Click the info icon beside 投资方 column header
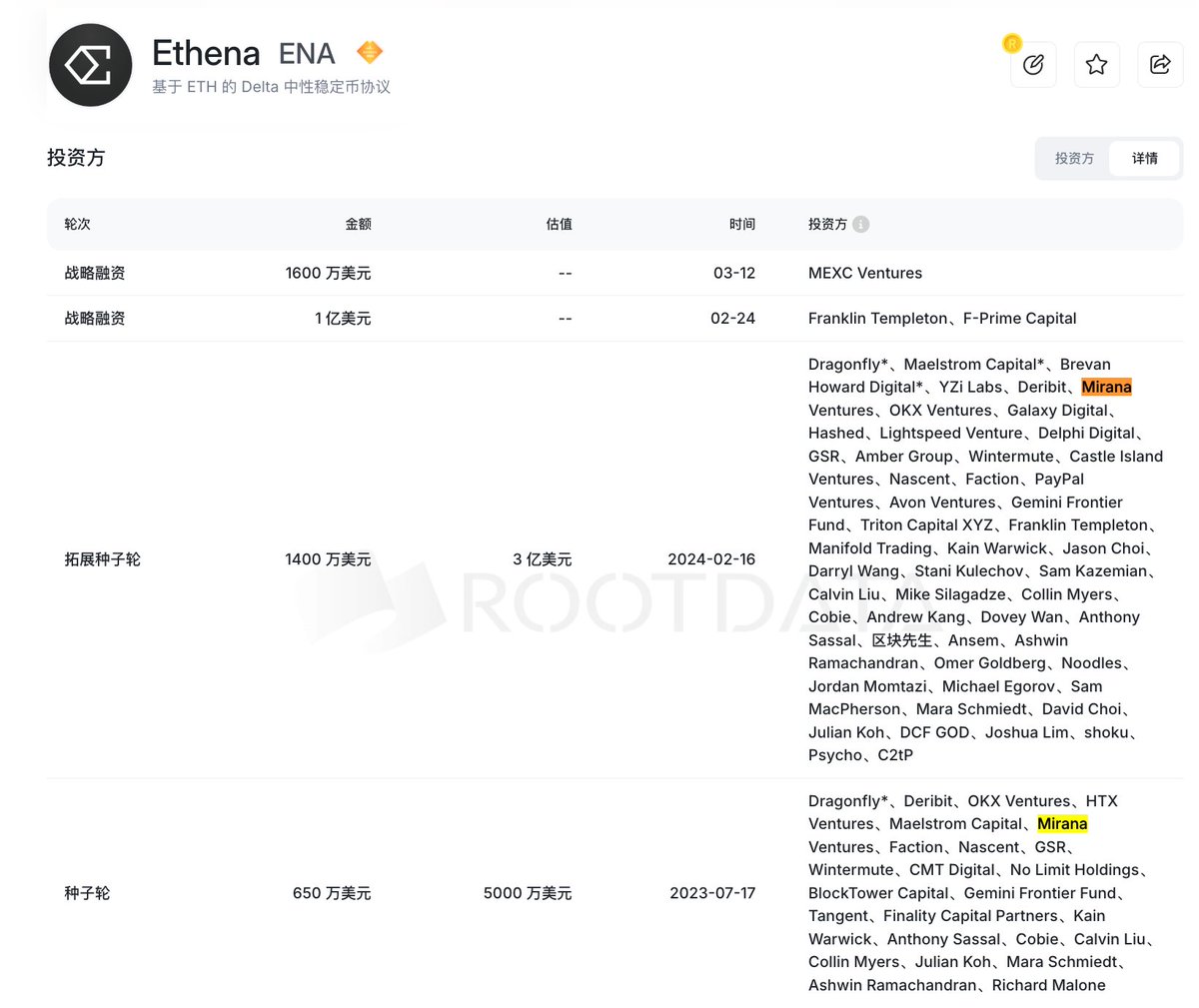 (860, 225)
